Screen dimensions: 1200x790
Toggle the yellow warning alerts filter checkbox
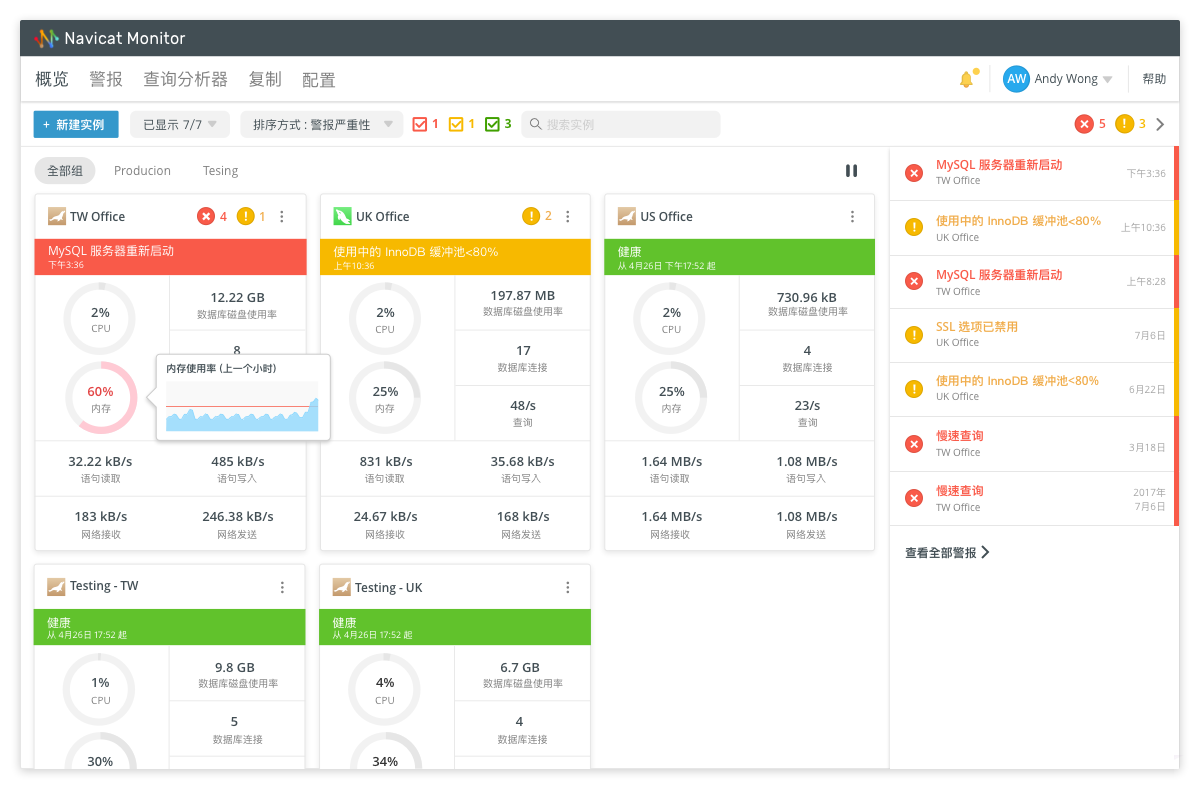(x=456, y=124)
